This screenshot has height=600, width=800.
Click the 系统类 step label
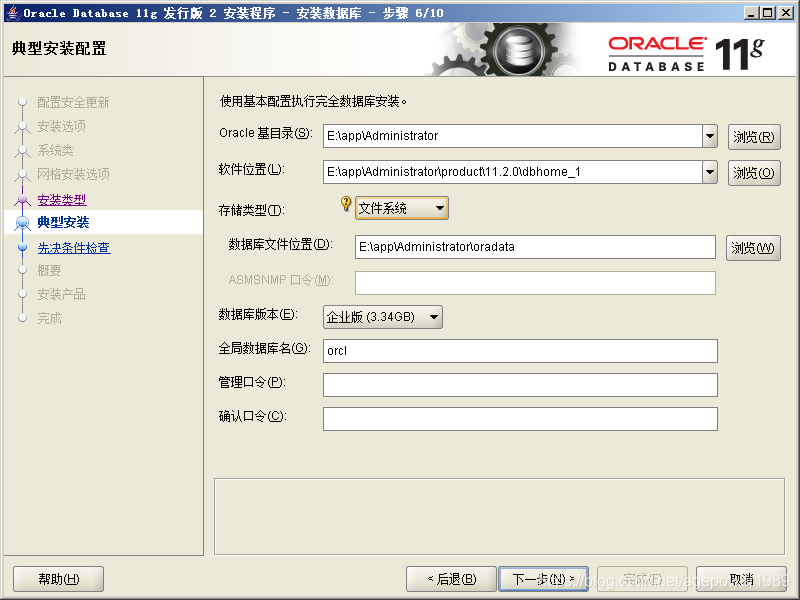pyautogui.click(x=56, y=151)
